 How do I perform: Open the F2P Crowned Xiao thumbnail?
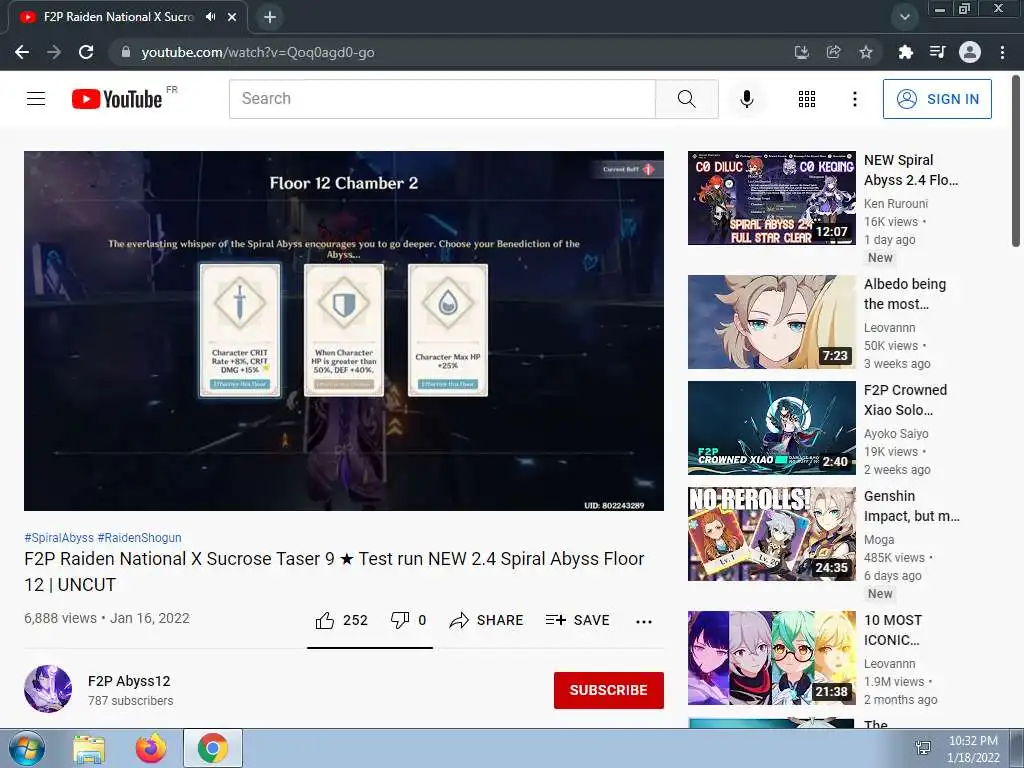point(771,428)
